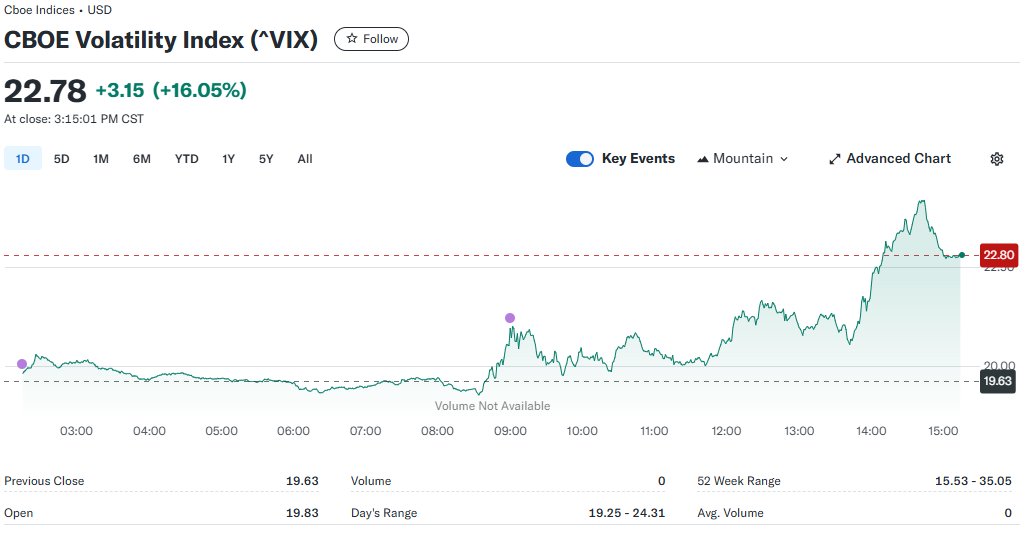Click the Follow star button
Image resolution: width=1035 pixels, height=543 pixels.
tap(371, 39)
